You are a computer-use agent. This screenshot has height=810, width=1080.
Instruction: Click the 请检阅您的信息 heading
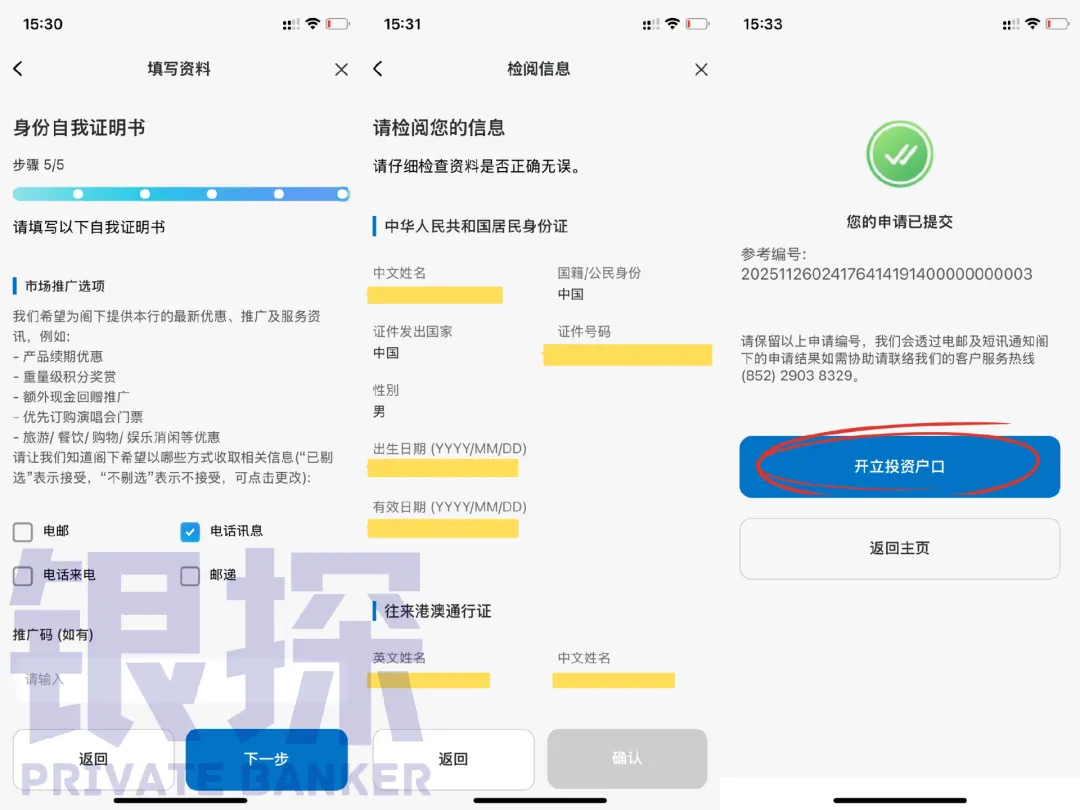[439, 127]
